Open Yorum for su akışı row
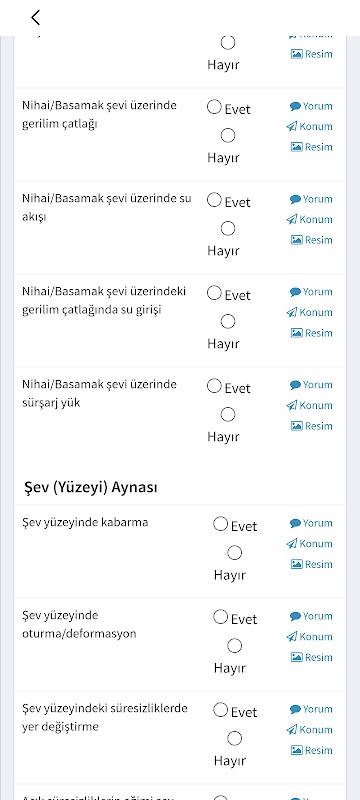 311,199
